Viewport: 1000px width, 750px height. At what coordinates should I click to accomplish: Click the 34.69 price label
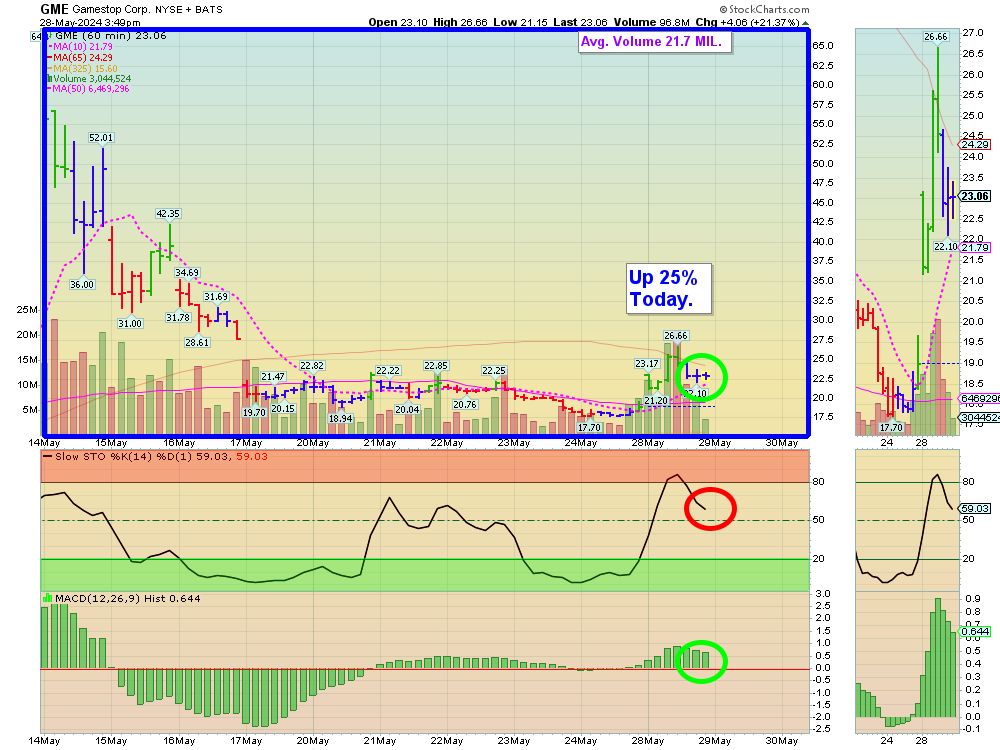click(187, 272)
